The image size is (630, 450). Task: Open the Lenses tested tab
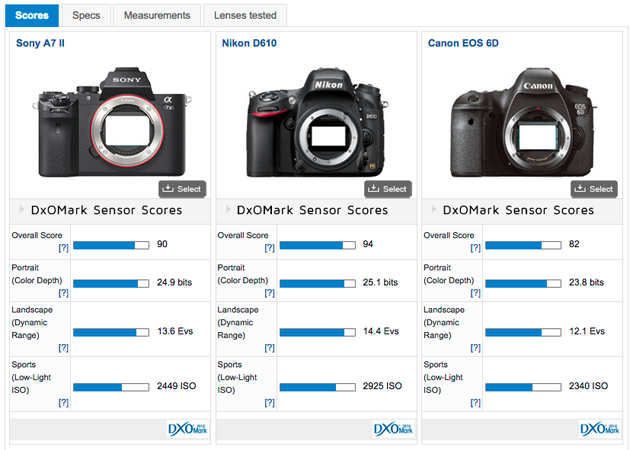pyautogui.click(x=245, y=16)
